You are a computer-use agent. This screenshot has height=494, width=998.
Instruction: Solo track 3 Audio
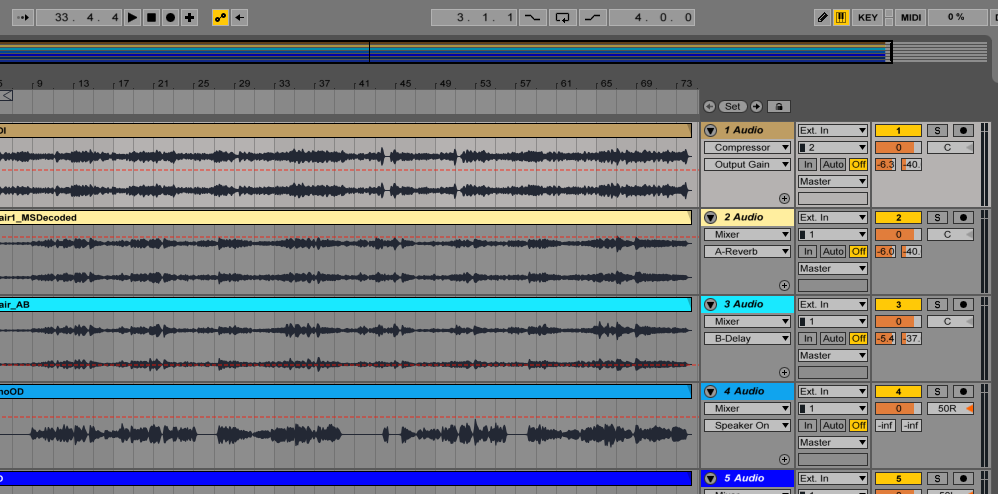(937, 304)
